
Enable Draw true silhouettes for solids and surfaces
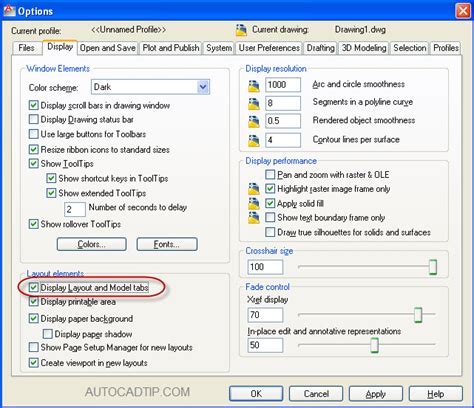pyautogui.click(x=270, y=232)
